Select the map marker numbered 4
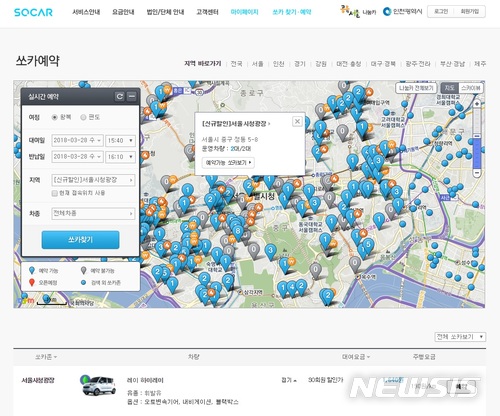 tap(292, 288)
